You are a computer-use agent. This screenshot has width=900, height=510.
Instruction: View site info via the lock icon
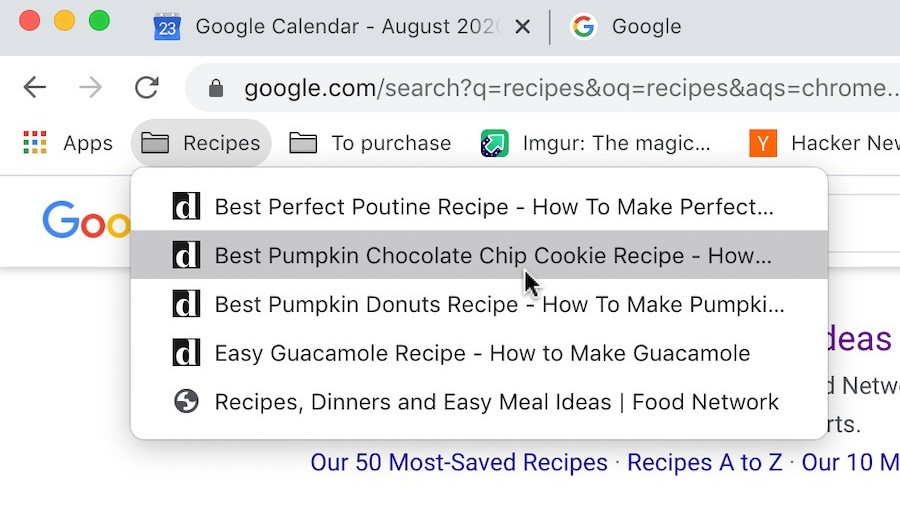(x=216, y=88)
